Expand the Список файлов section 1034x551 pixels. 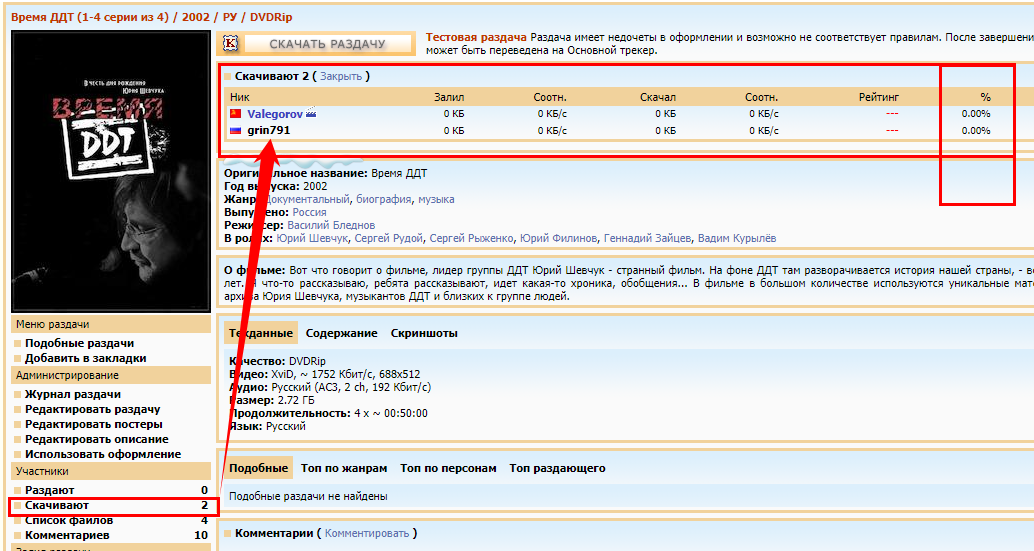tap(69, 520)
